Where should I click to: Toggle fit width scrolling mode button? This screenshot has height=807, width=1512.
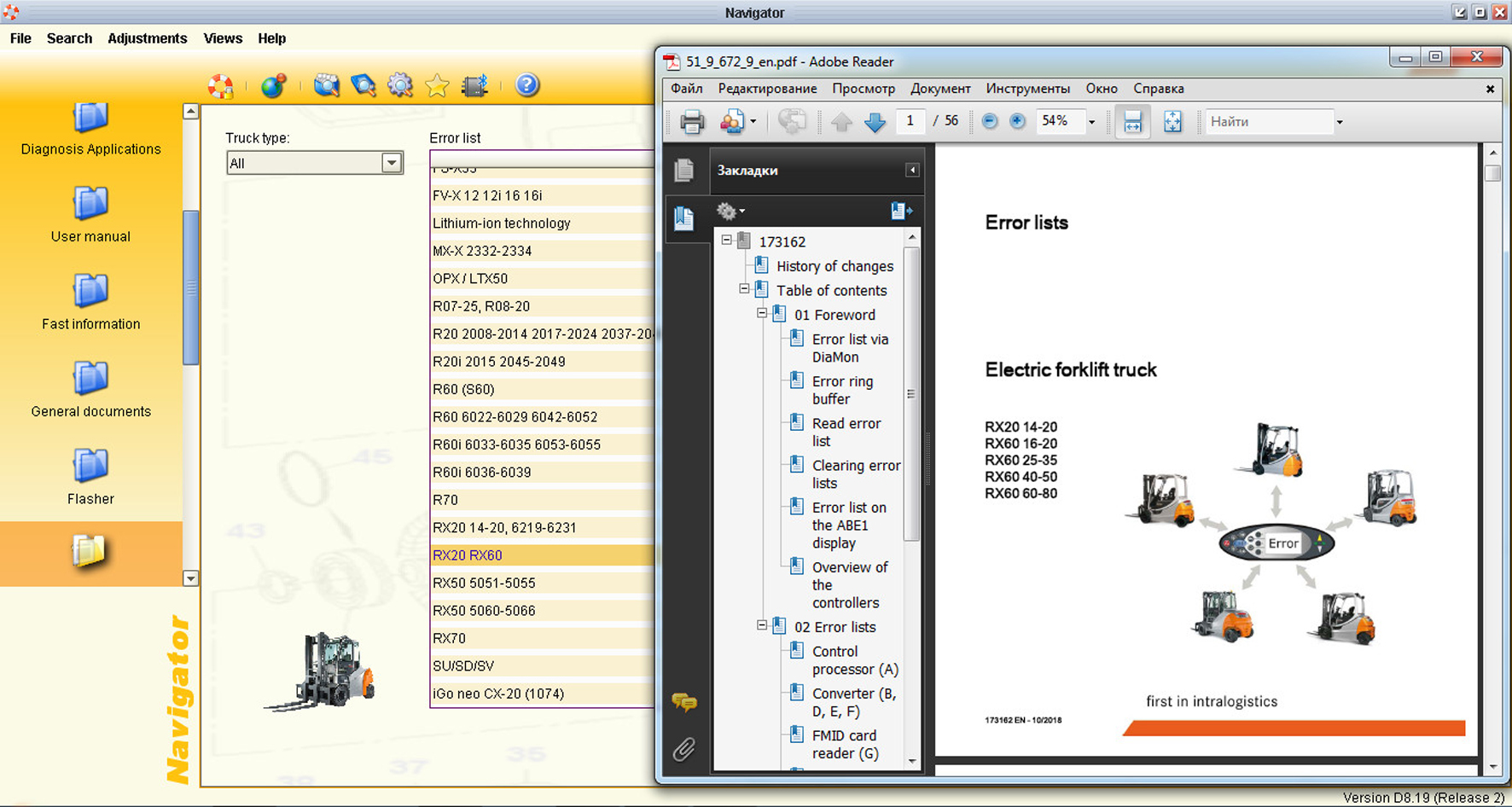[1132, 122]
